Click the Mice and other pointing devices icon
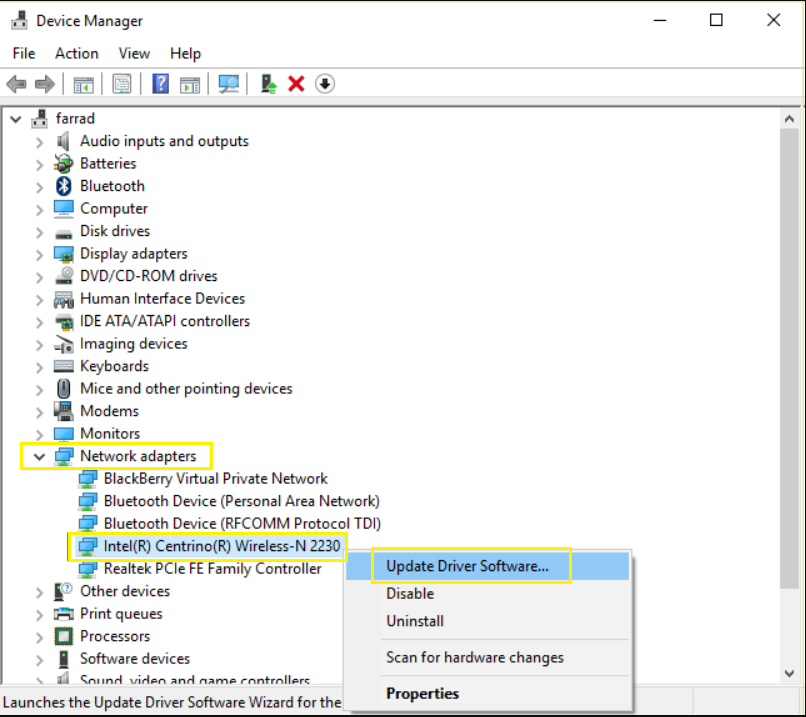The height and width of the screenshot is (717, 806). click(64, 389)
